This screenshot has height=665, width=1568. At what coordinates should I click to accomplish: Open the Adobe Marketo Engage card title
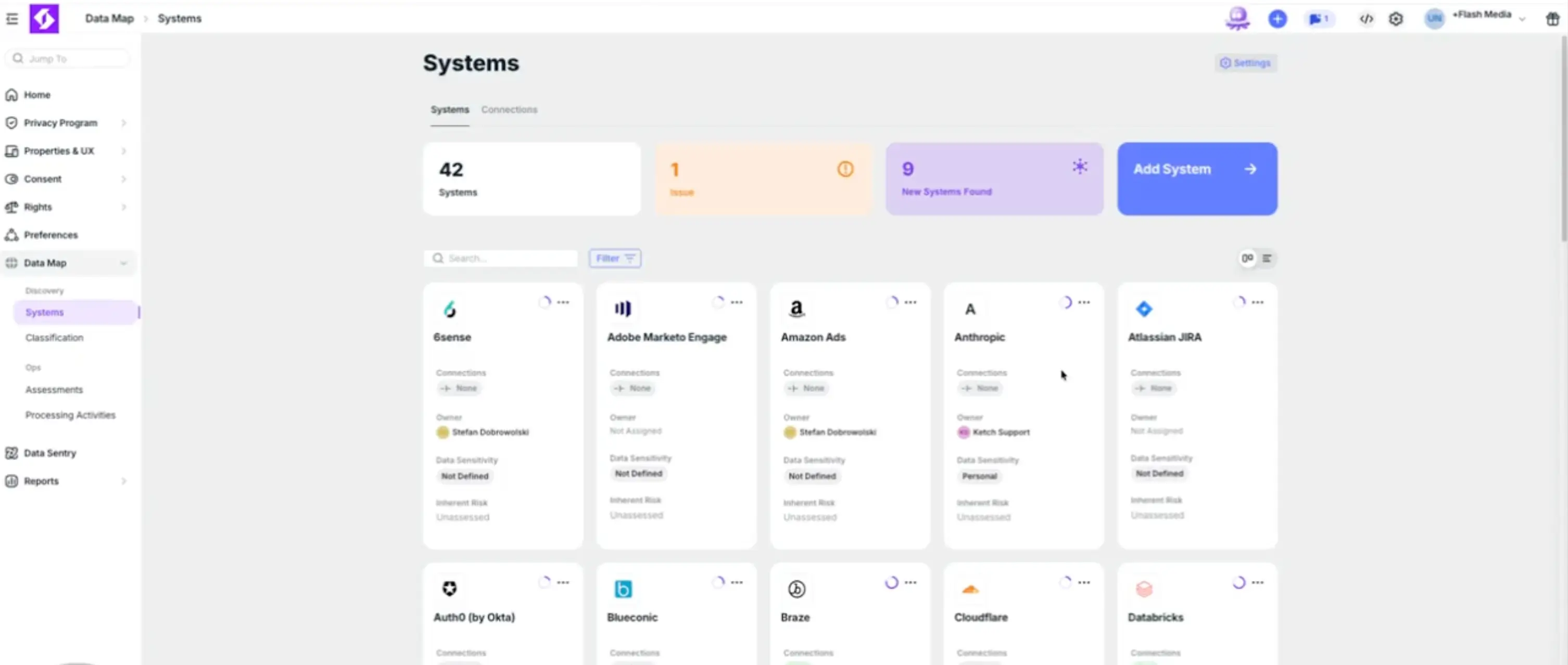(x=666, y=337)
